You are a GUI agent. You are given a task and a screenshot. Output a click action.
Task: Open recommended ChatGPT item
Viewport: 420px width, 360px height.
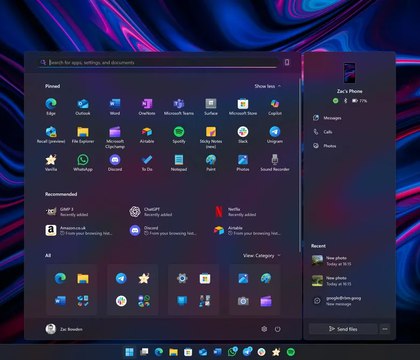[151, 212]
